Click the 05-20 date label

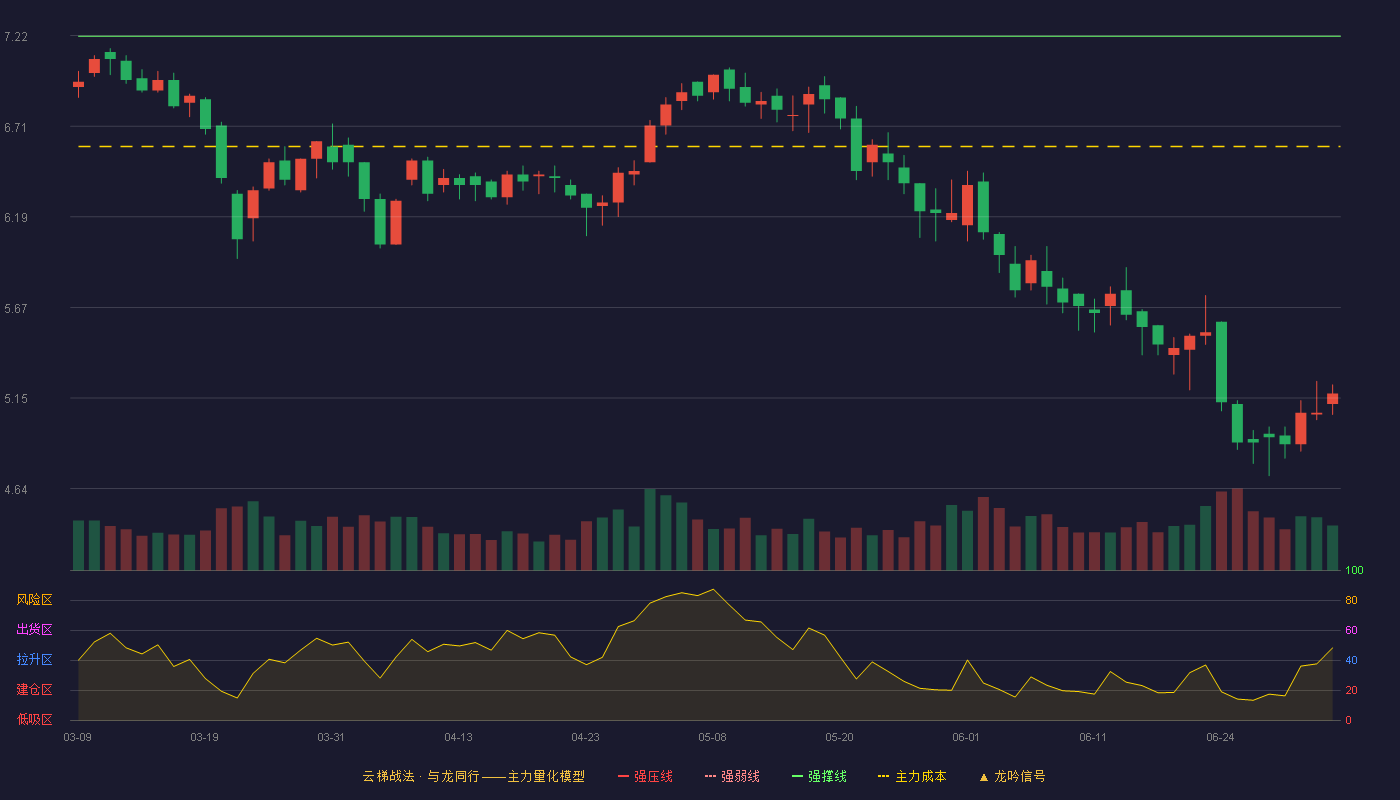(x=839, y=737)
